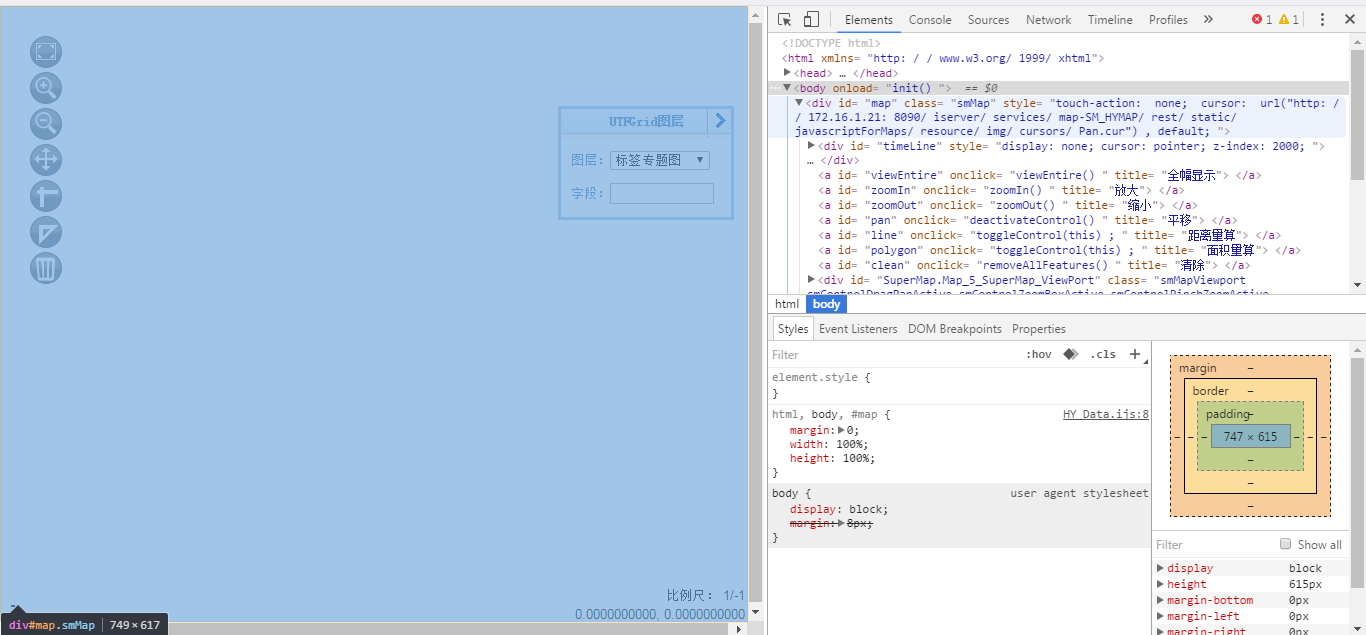Expand the margin shorthand under html, body, #map
Image resolution: width=1366 pixels, height=635 pixels.
click(x=842, y=430)
